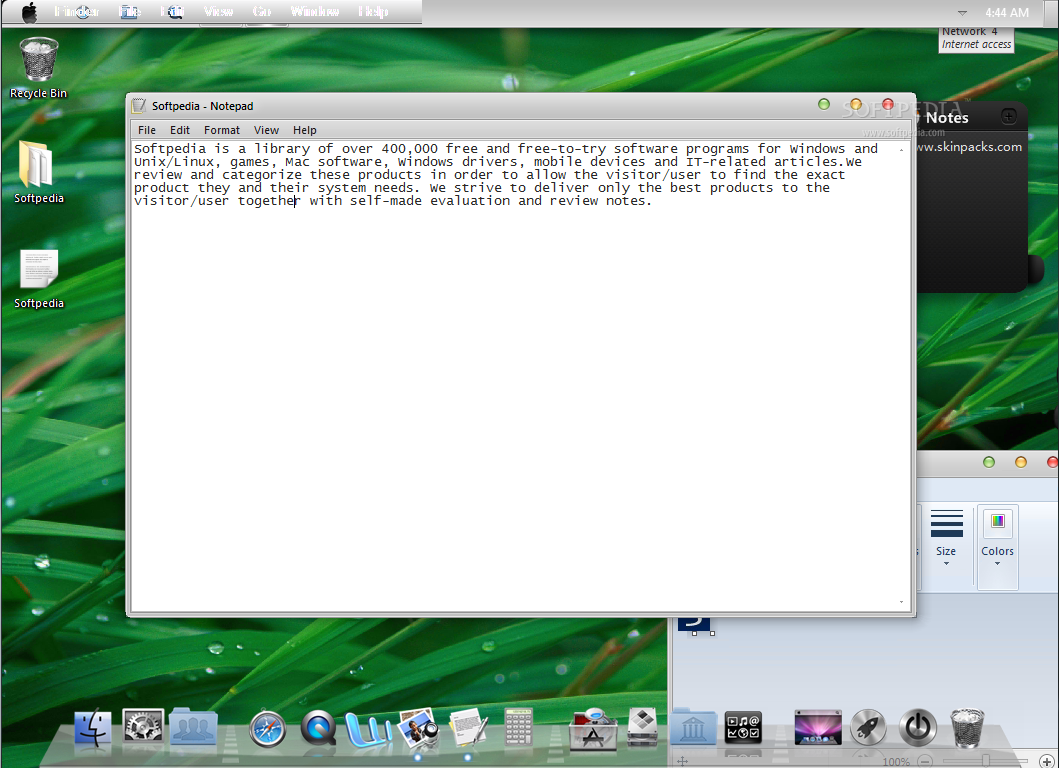Open the dropdown arrow beside the clock

(x=962, y=13)
